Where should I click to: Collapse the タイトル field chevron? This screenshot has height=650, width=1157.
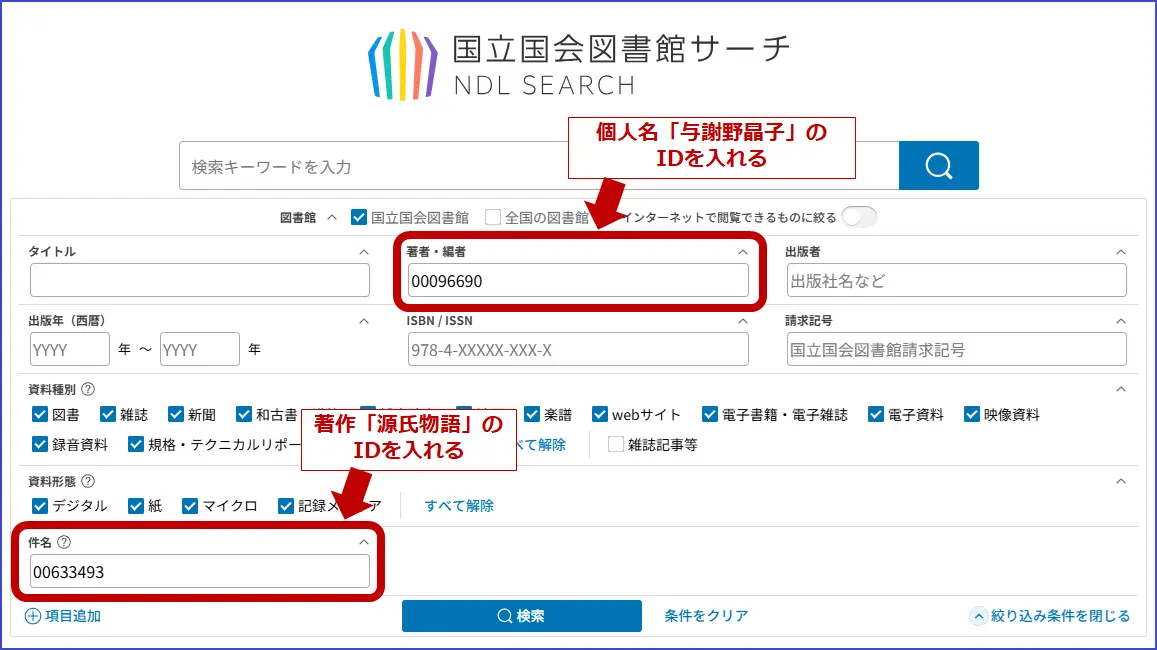point(364,252)
